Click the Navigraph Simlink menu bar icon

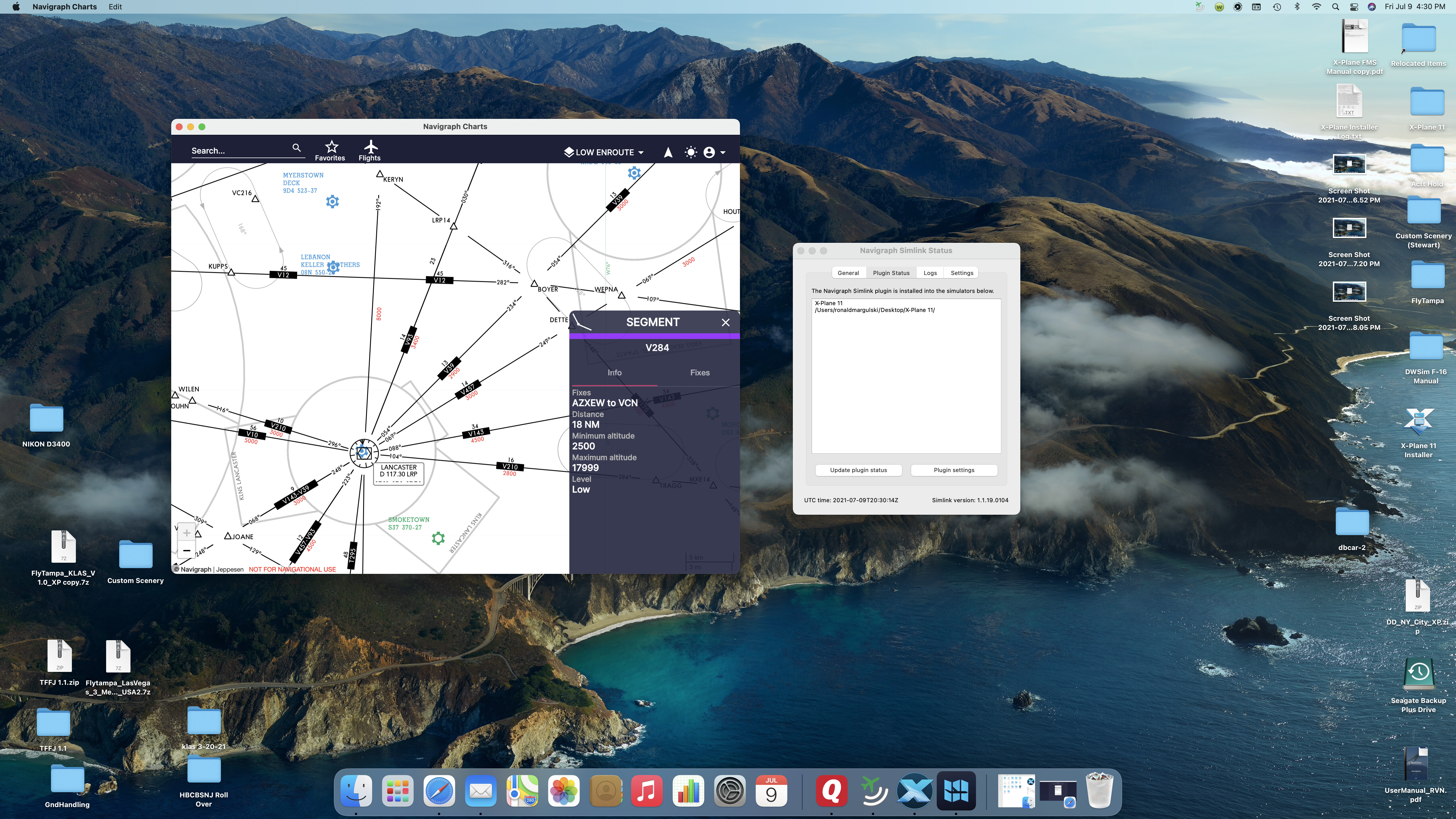click(1200, 7)
